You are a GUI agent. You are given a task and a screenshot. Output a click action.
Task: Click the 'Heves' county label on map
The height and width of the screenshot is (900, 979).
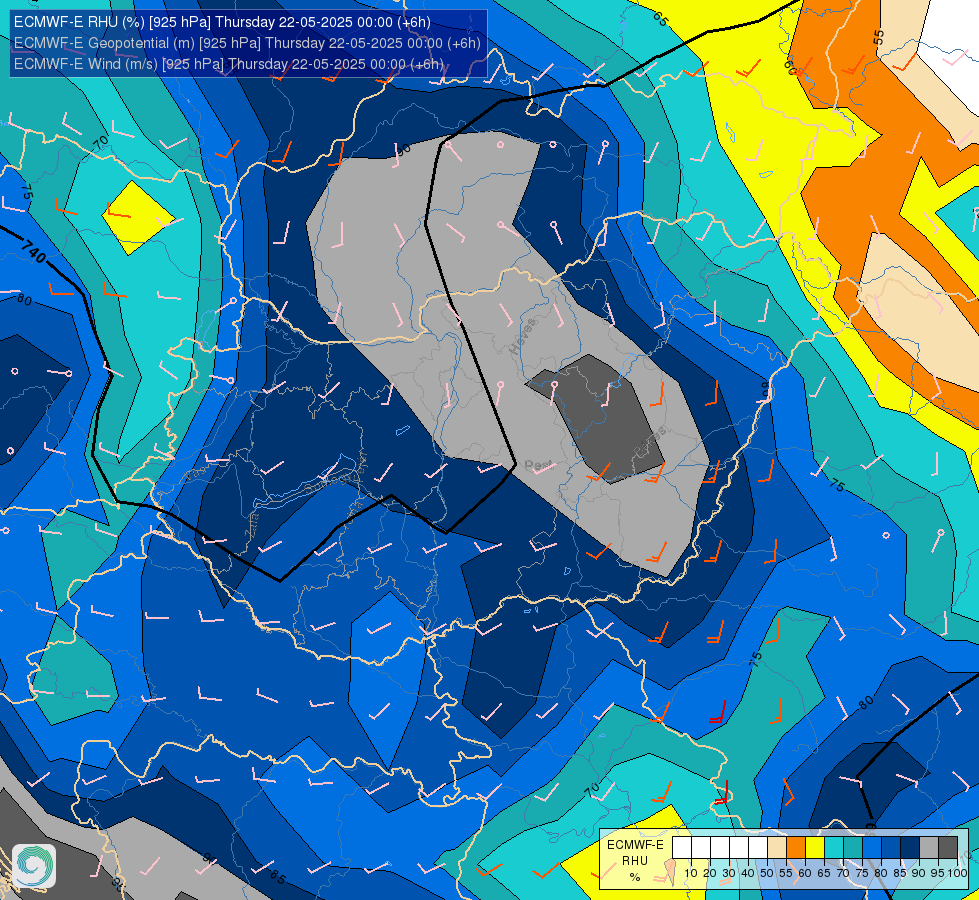[523, 337]
